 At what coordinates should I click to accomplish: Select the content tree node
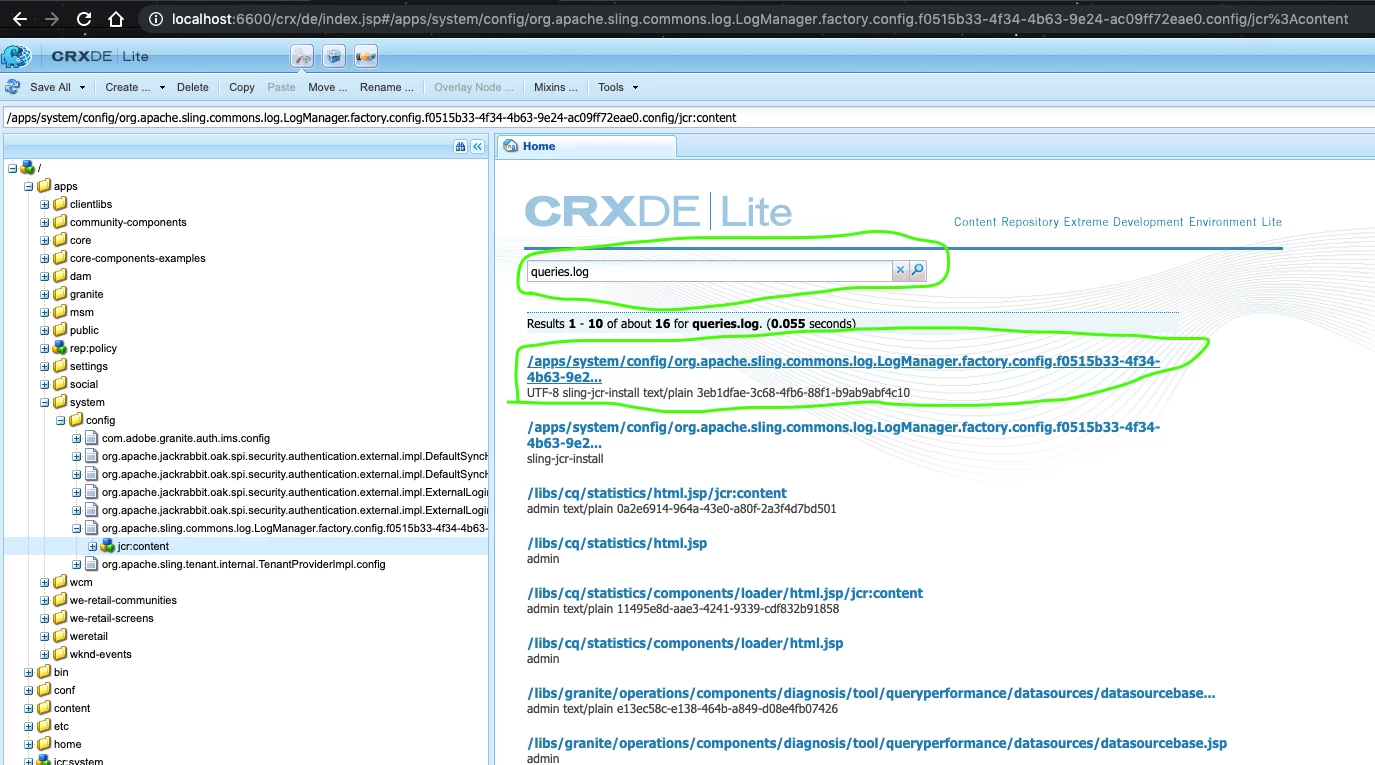[x=72, y=708]
